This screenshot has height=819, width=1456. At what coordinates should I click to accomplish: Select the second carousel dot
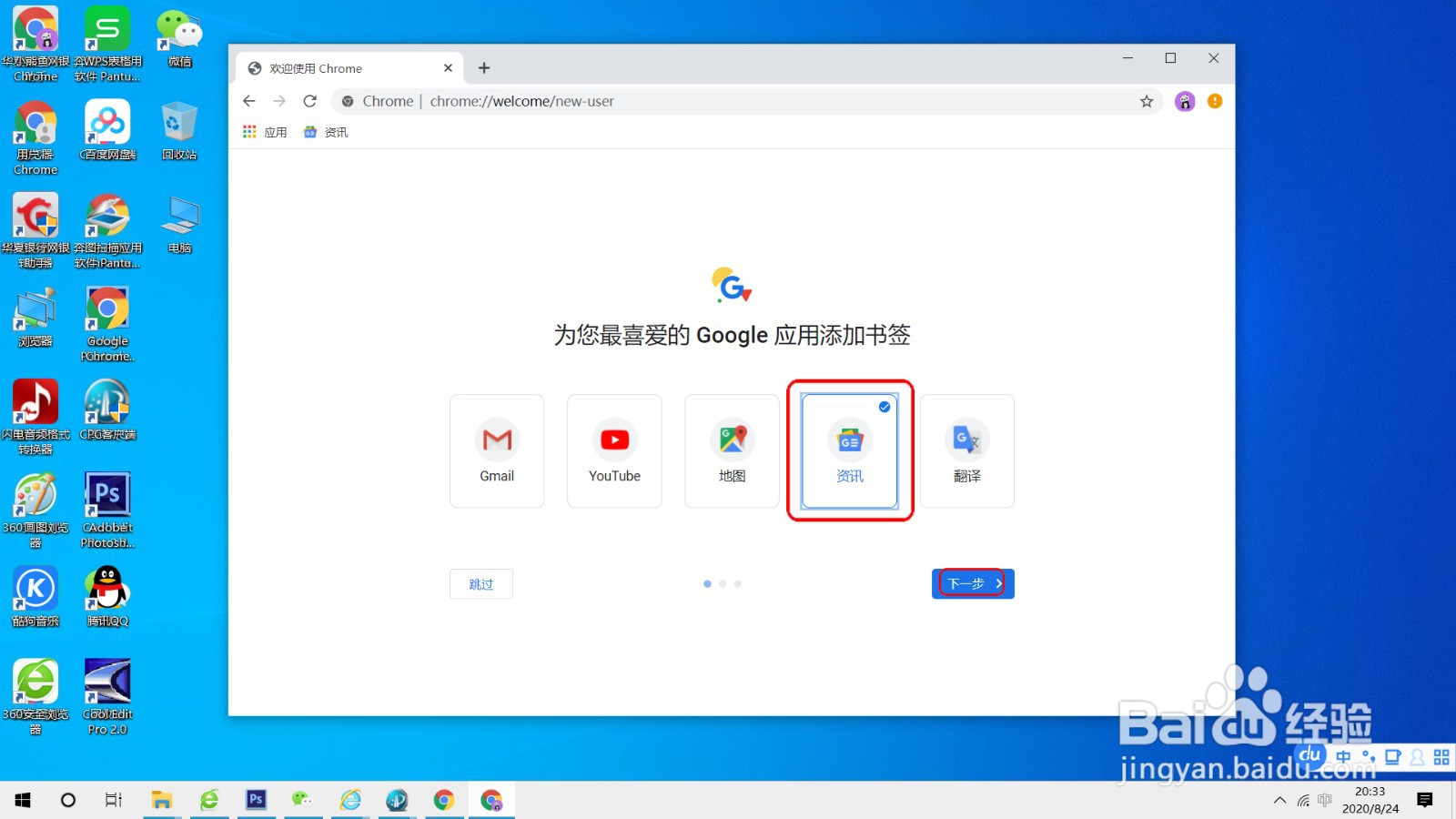tap(723, 583)
